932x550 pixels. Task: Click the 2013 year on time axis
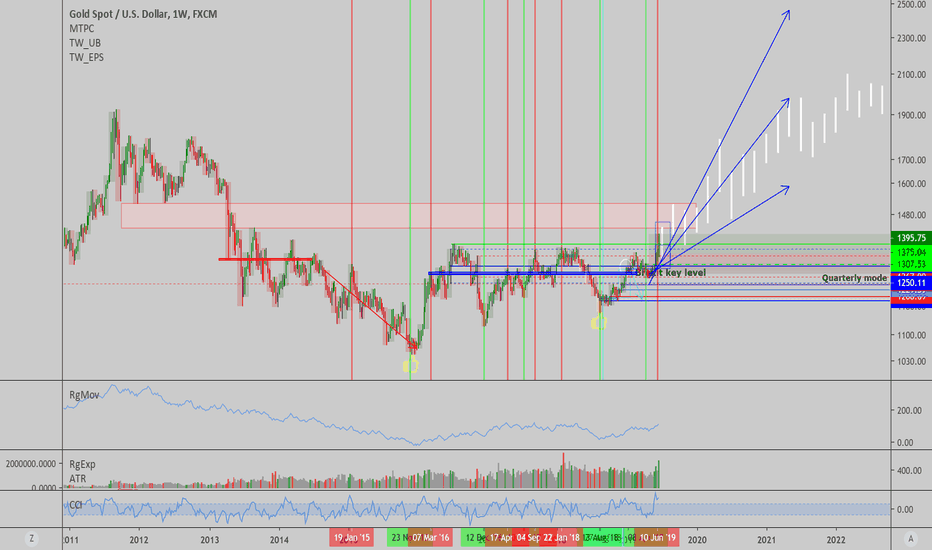click(209, 540)
